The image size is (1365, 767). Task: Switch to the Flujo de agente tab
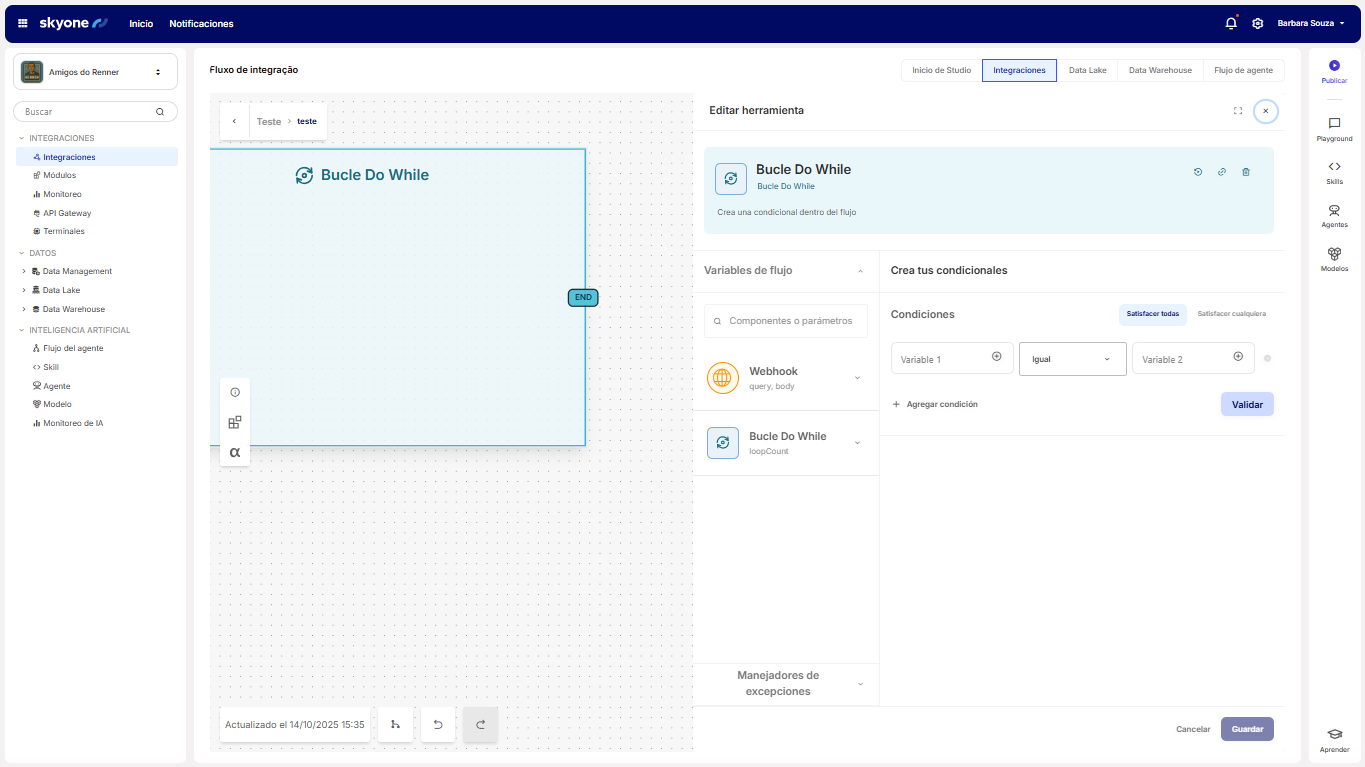click(x=1243, y=70)
